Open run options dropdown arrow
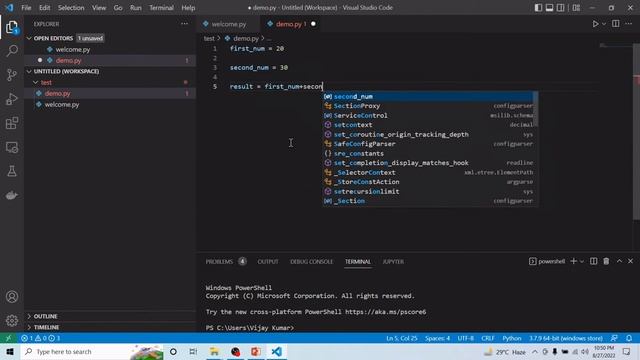Viewport: 640px width, 360px height. [604, 24]
